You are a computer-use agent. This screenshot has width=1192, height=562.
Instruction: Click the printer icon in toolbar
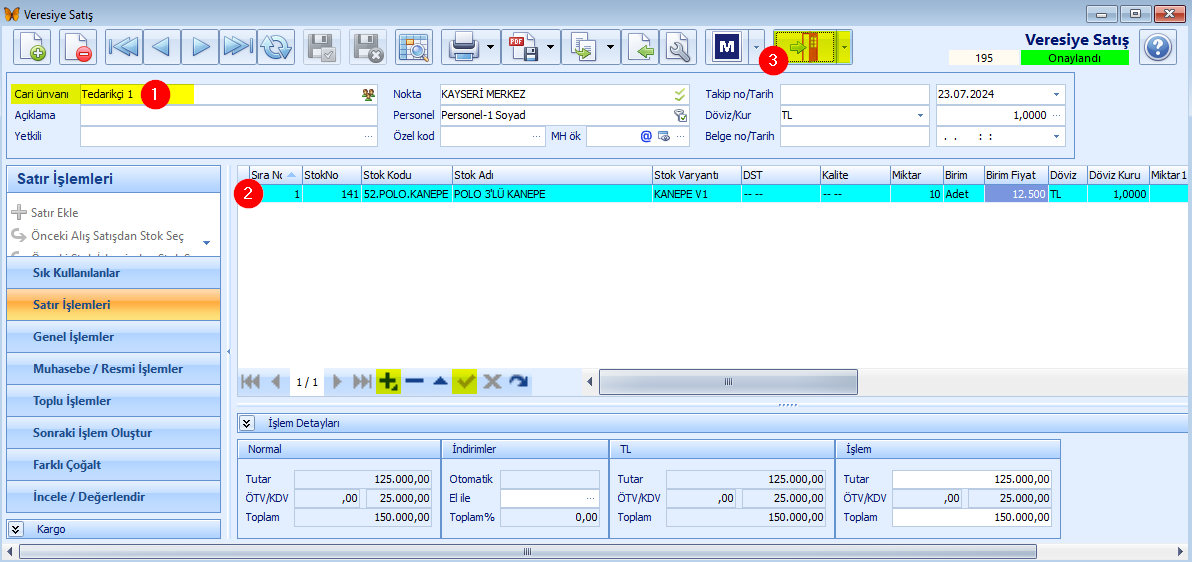(463, 47)
